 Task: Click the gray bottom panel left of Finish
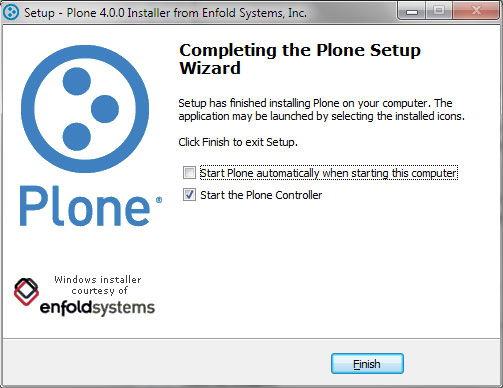pos(167,362)
